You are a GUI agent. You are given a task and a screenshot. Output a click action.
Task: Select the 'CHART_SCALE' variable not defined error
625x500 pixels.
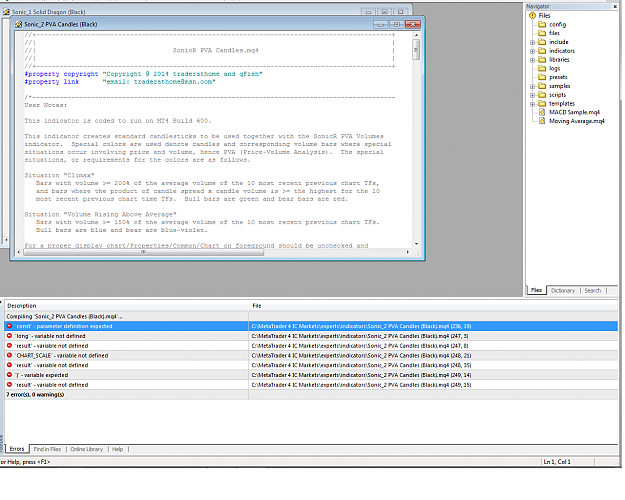tap(311, 356)
